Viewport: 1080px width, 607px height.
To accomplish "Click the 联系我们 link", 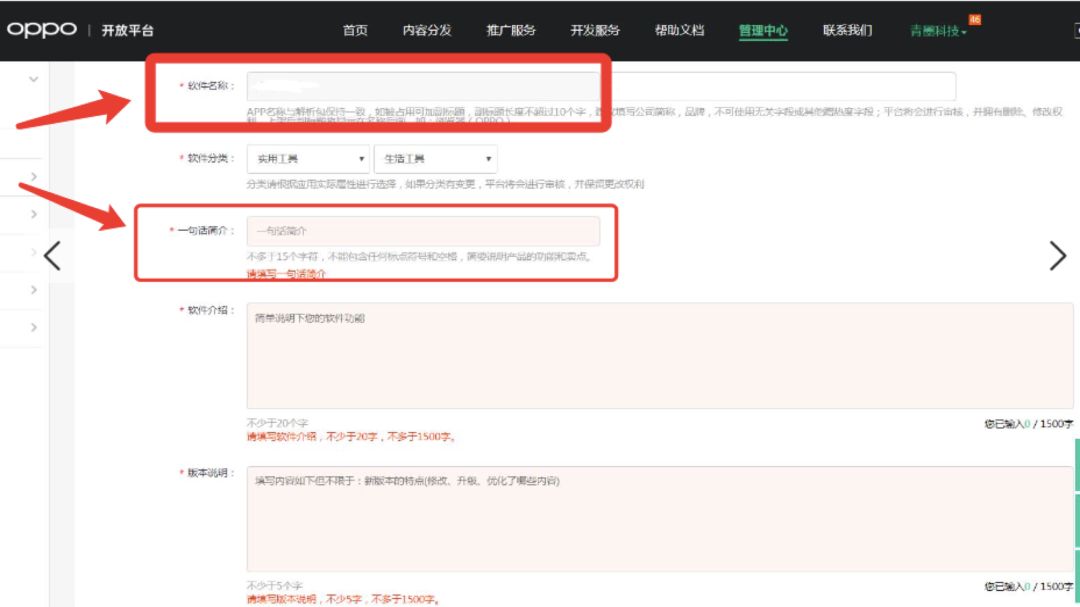I will 847,31.
